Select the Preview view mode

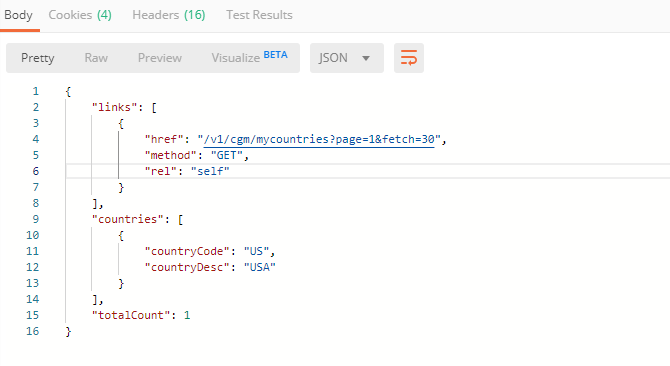[160, 58]
